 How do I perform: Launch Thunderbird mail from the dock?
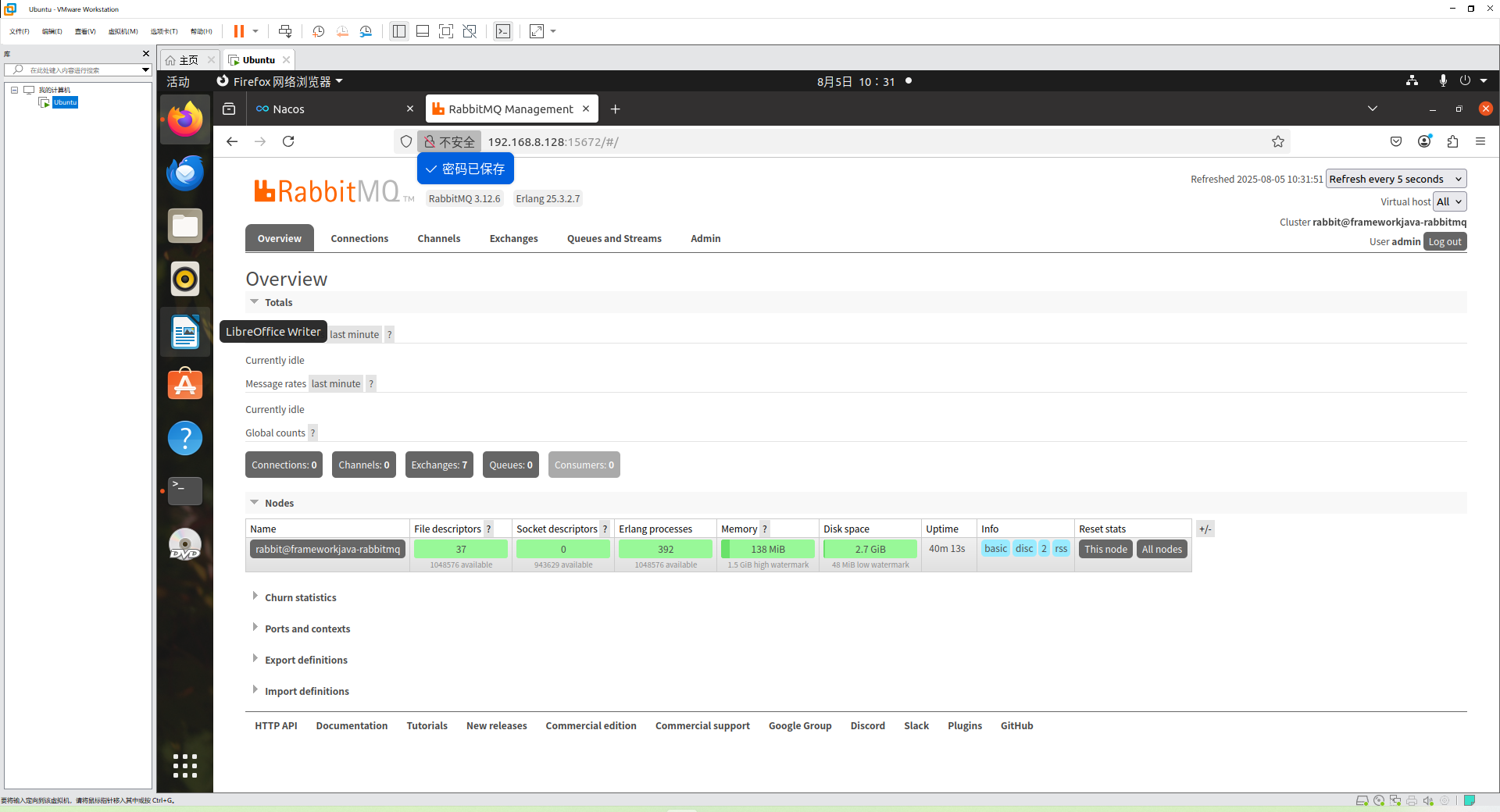coord(185,173)
